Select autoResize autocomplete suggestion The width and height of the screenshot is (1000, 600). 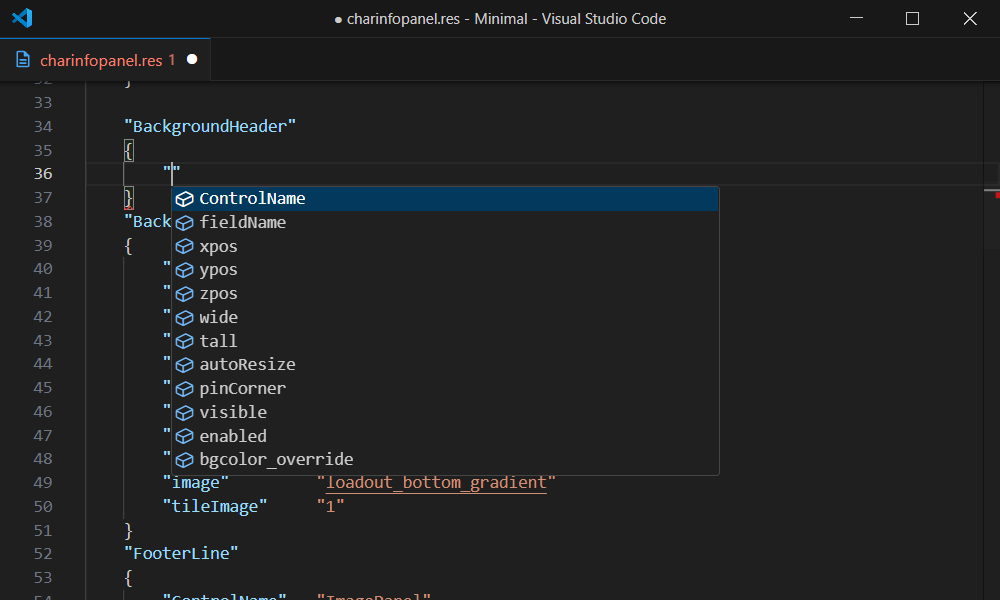click(x=445, y=364)
